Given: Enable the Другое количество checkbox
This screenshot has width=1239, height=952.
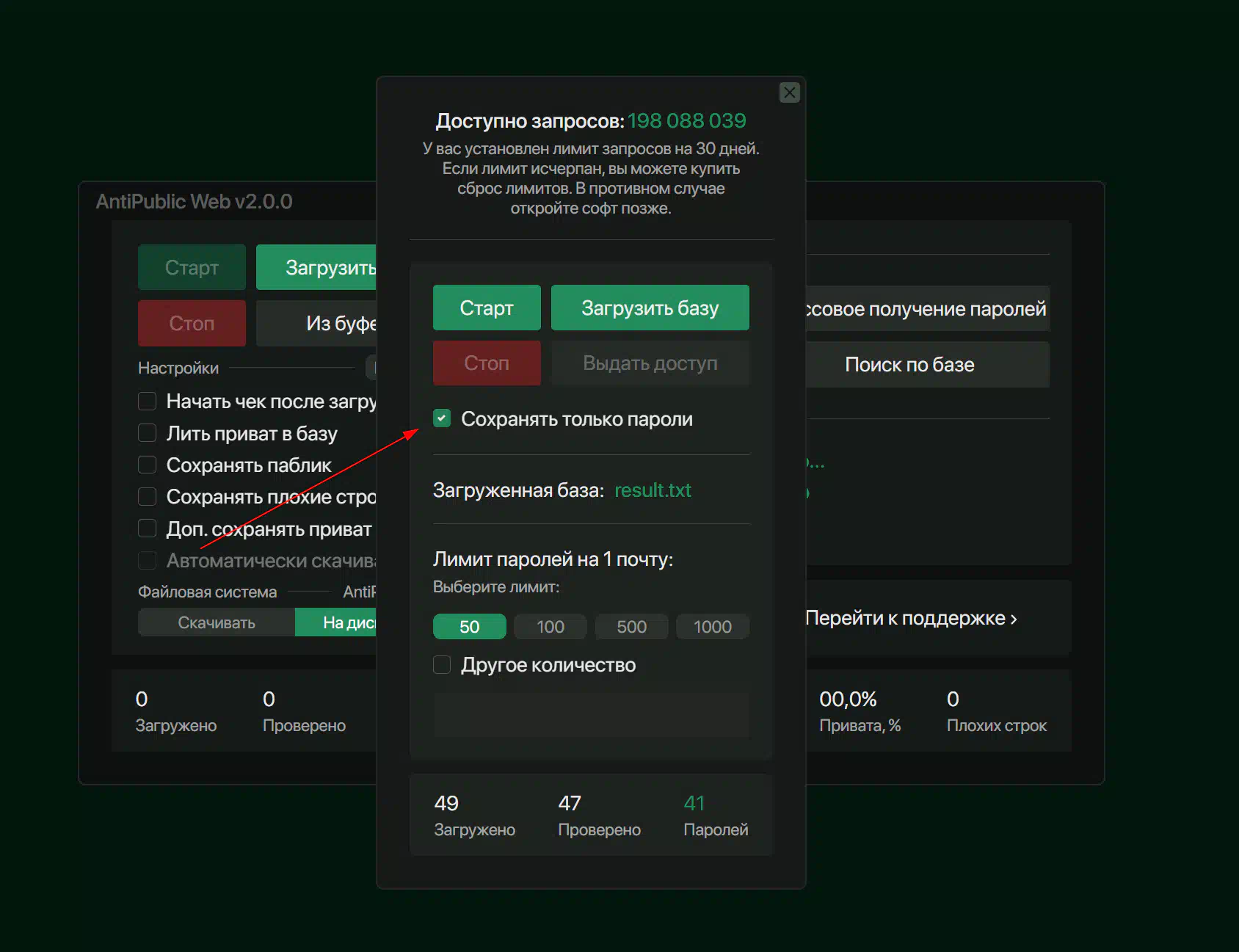Looking at the screenshot, I should 442,665.
